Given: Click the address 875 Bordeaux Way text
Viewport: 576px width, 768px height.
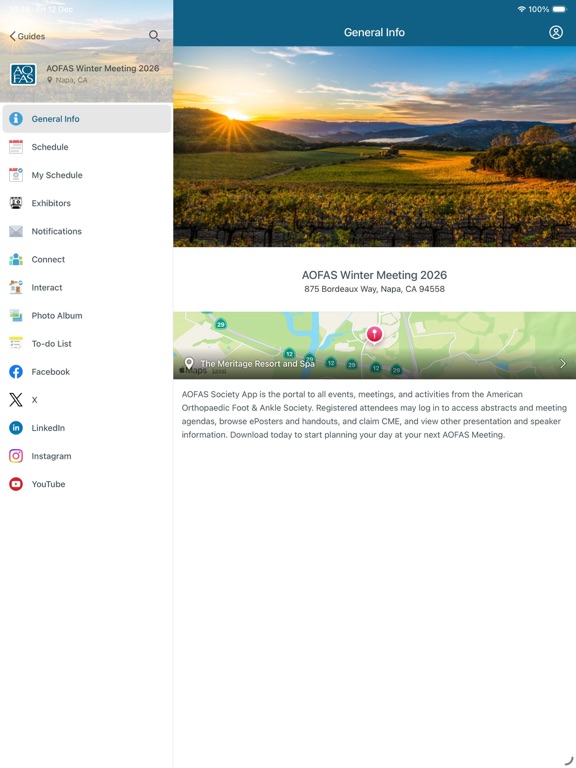Looking at the screenshot, I should (x=374, y=289).
